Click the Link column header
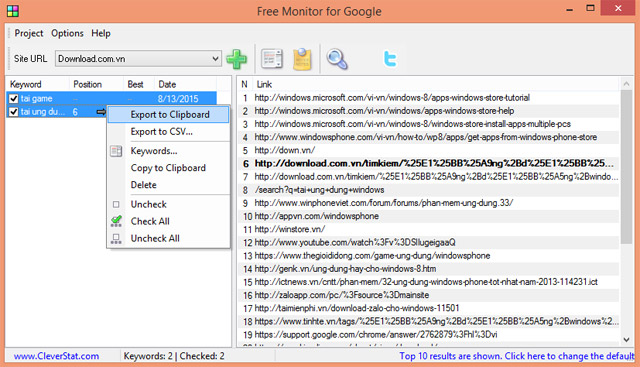640x367 pixels. pyautogui.click(x=435, y=84)
